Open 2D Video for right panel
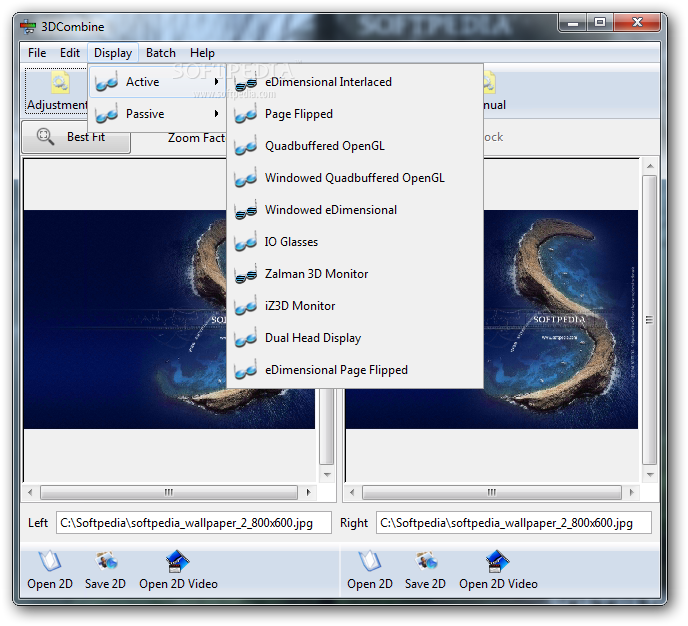This screenshot has height=626, width=688. point(498,570)
